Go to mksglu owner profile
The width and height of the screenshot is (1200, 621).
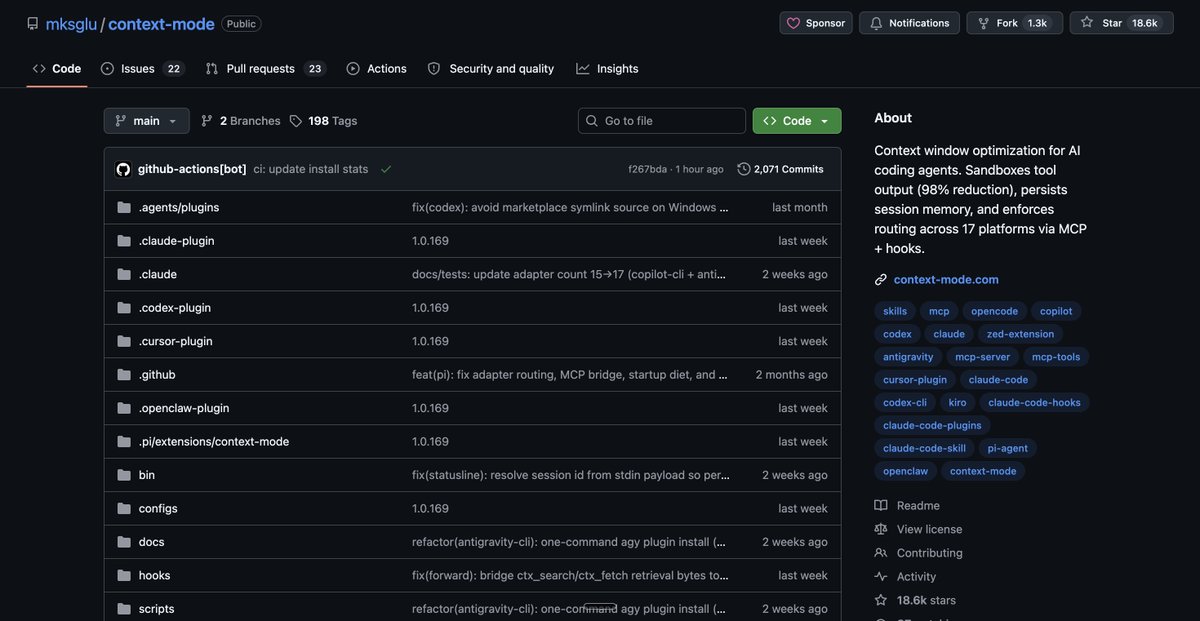coord(71,23)
